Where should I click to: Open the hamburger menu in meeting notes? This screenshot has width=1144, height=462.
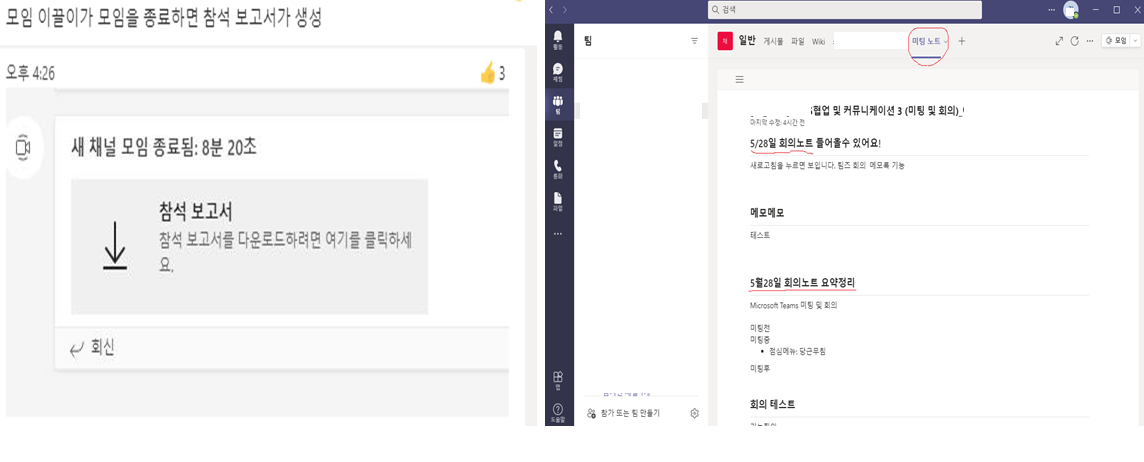click(739, 80)
